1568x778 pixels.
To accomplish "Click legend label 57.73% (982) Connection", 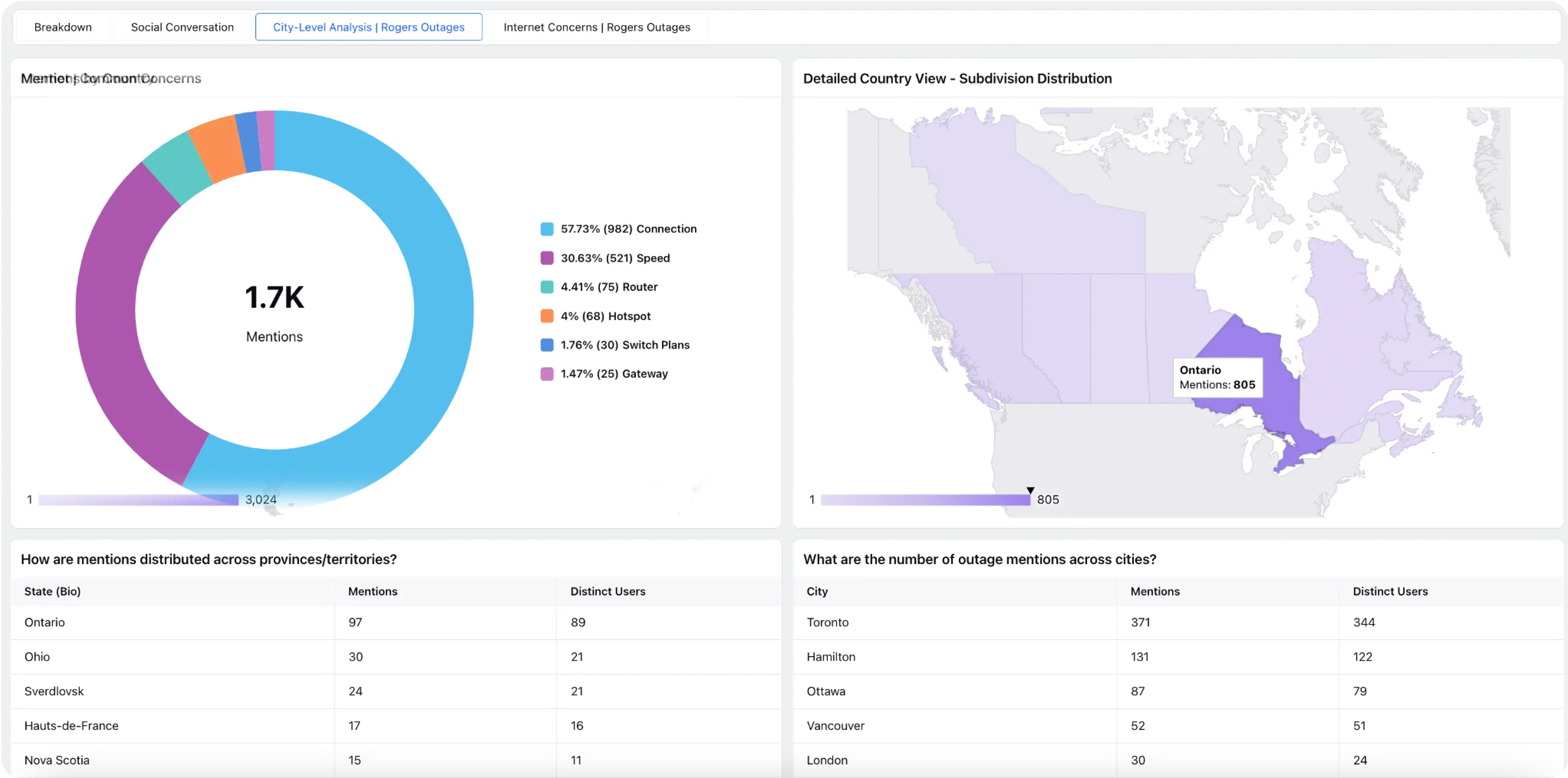I will click(x=628, y=229).
